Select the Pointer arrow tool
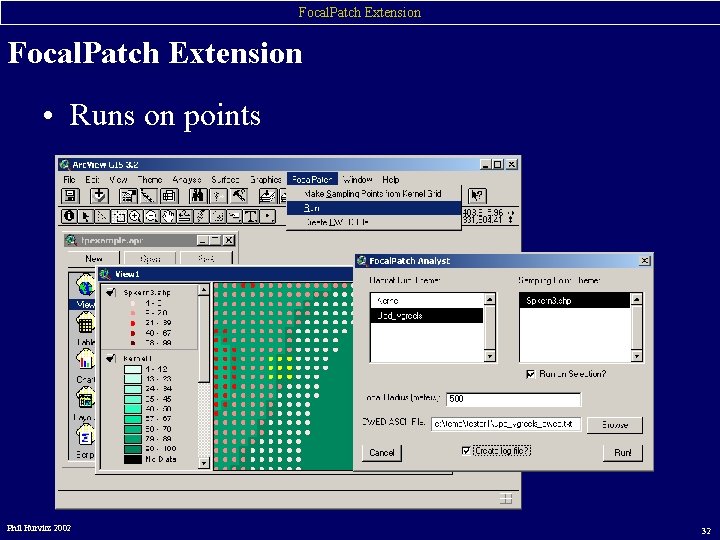Image resolution: width=720 pixels, height=540 pixels. coord(86,216)
